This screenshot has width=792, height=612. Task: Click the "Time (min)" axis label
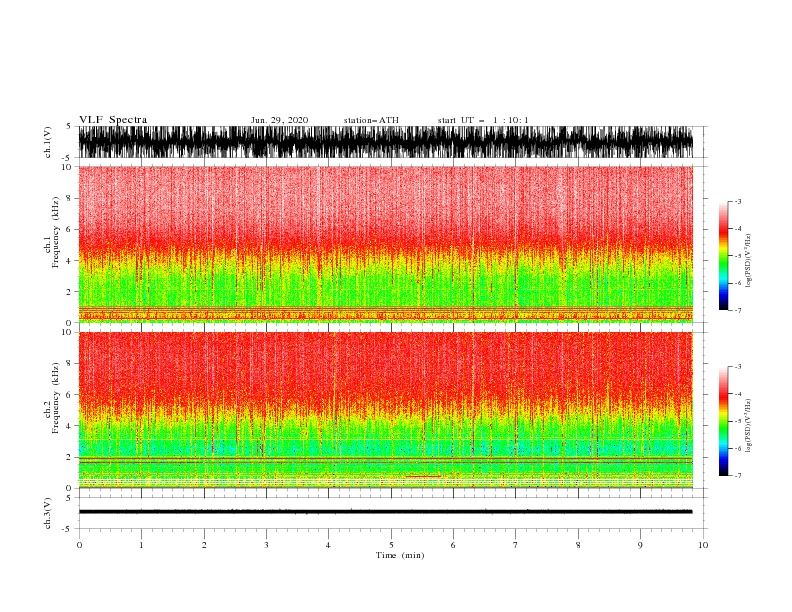coord(400,555)
